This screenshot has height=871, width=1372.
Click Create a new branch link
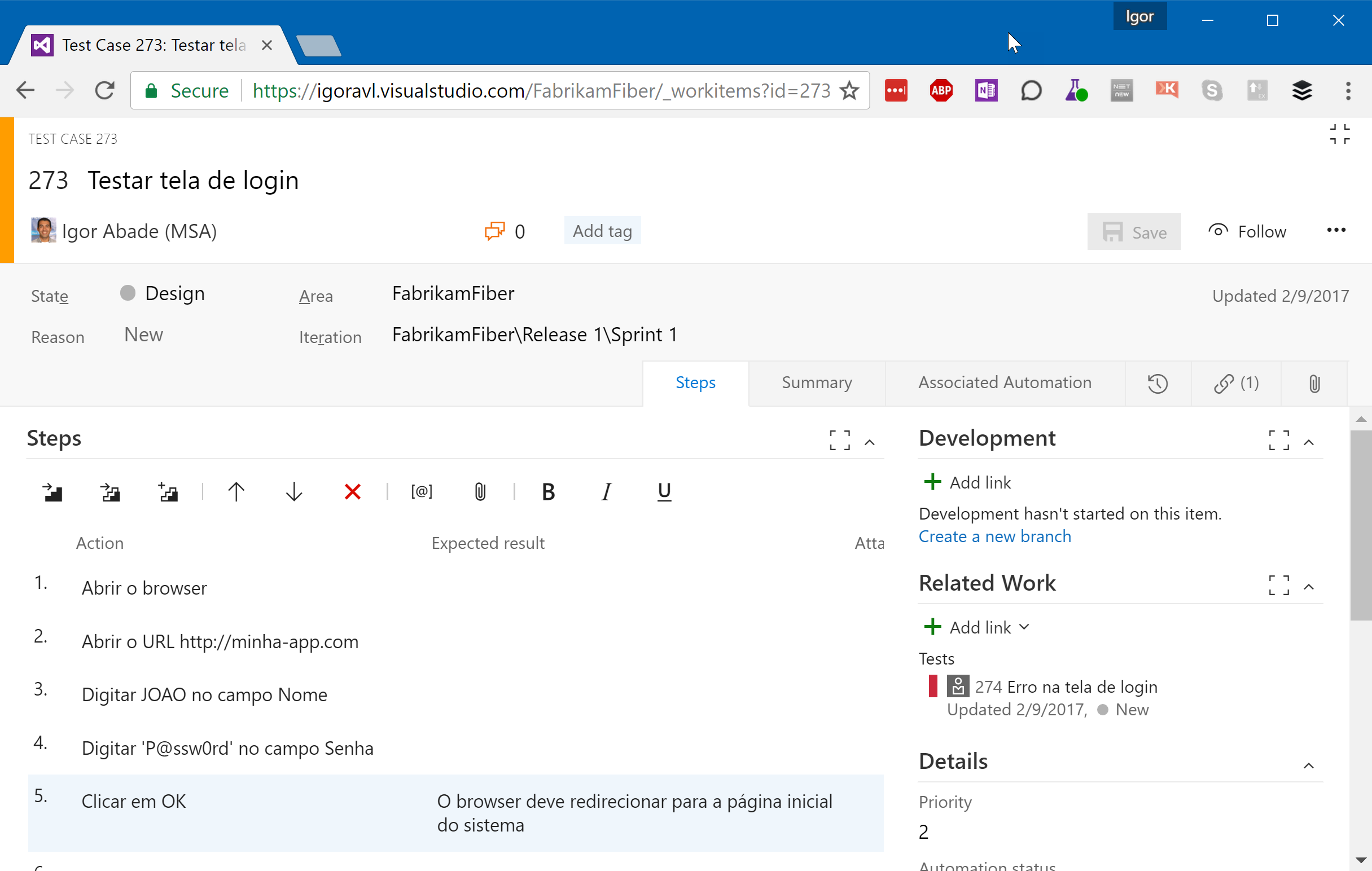click(995, 536)
